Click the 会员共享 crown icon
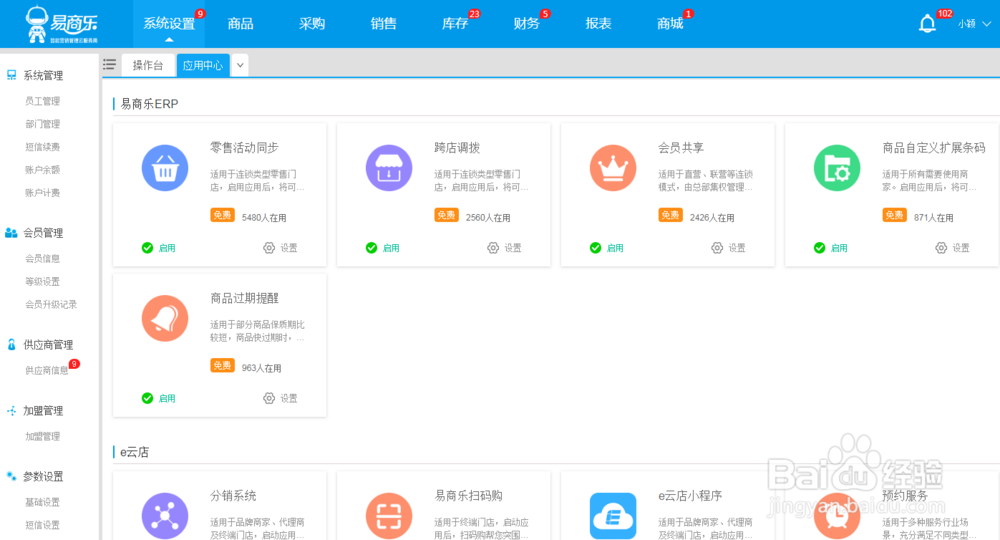 (613, 168)
